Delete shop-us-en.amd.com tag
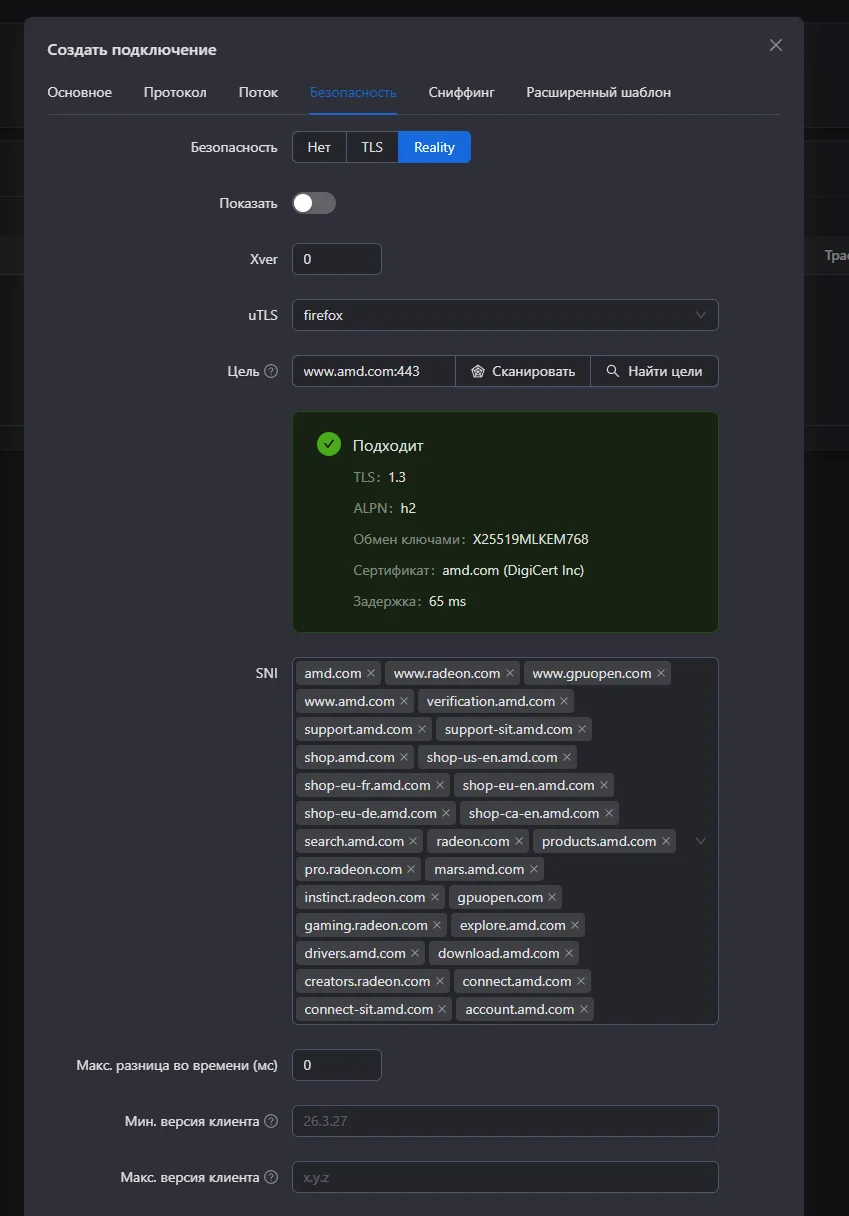 [567, 758]
